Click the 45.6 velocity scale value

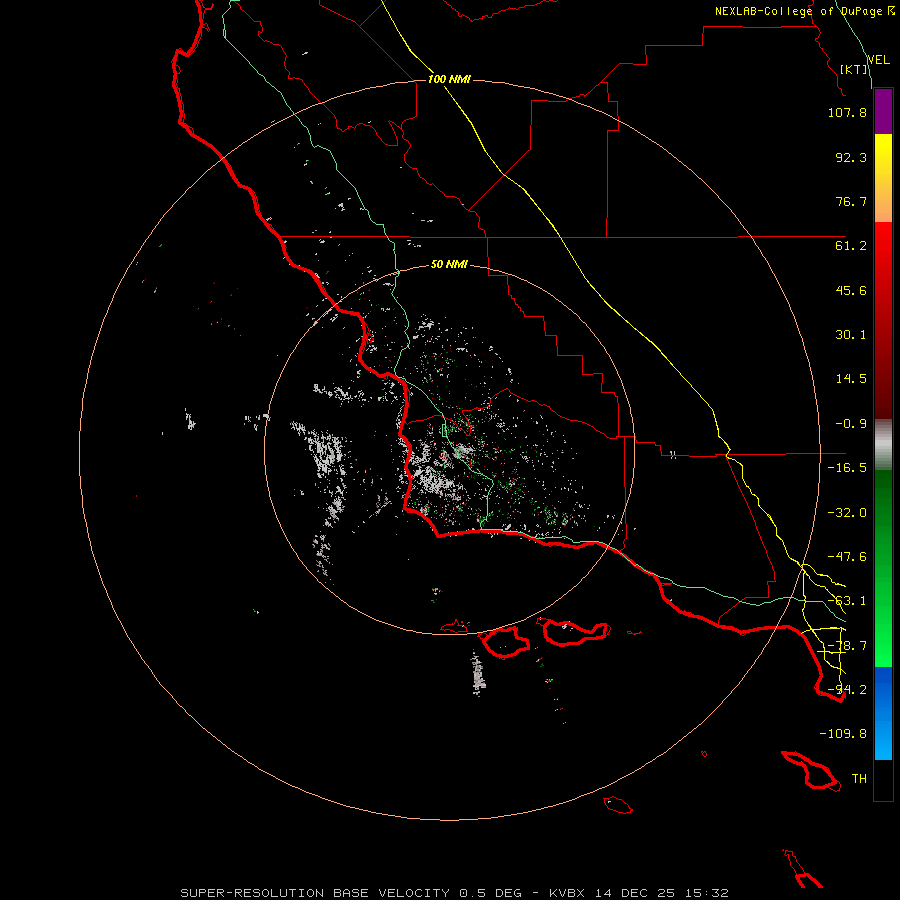pyautogui.click(x=851, y=290)
